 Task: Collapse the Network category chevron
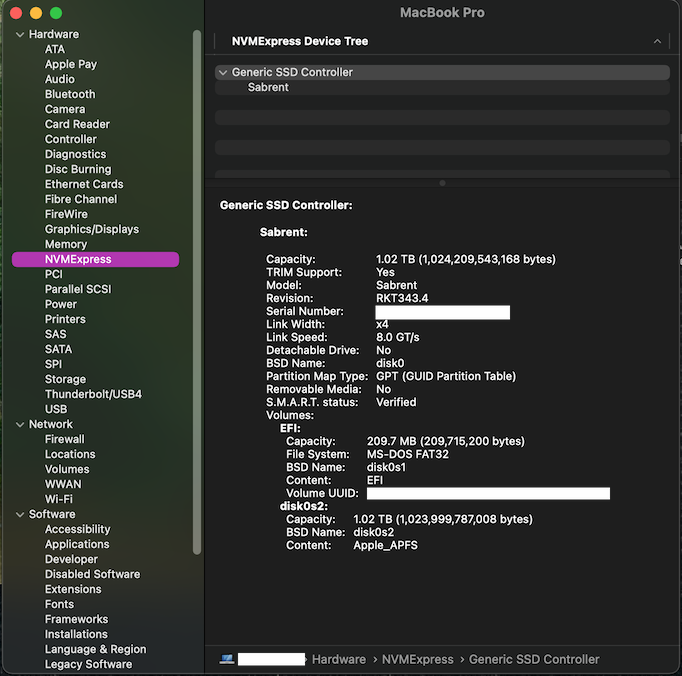(x=20, y=425)
